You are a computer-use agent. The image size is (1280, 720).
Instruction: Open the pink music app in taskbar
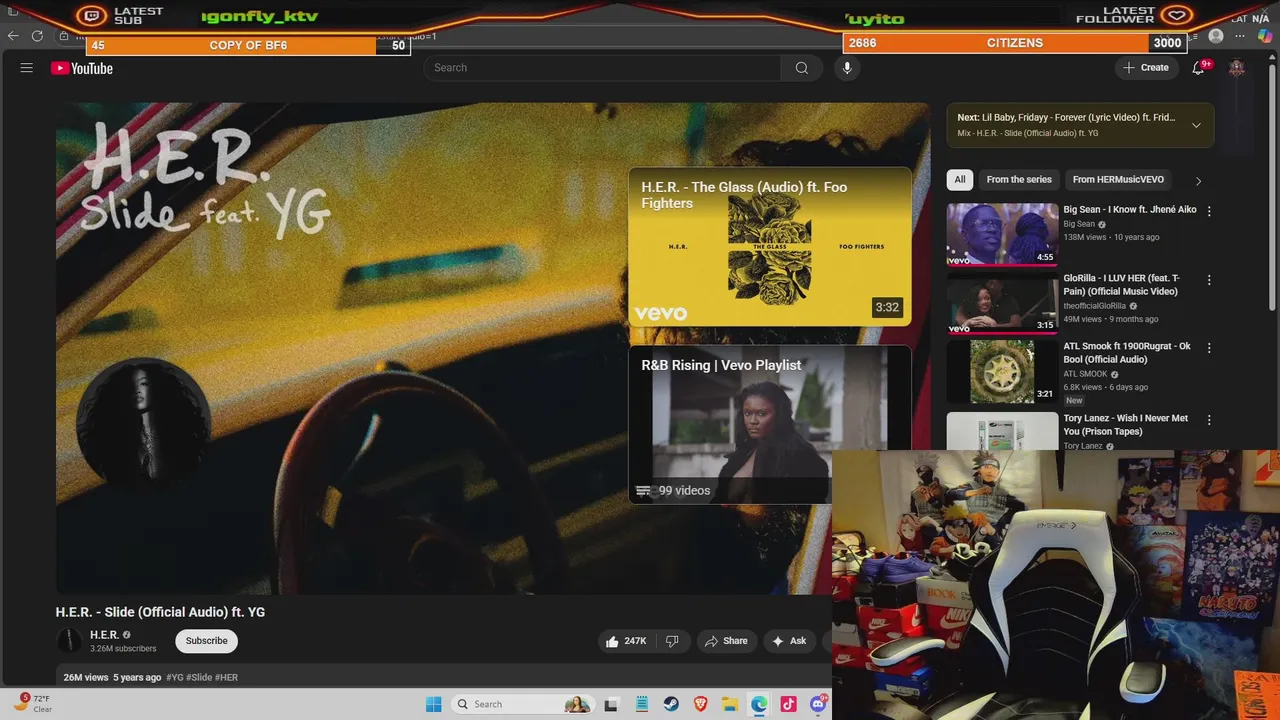tap(788, 704)
